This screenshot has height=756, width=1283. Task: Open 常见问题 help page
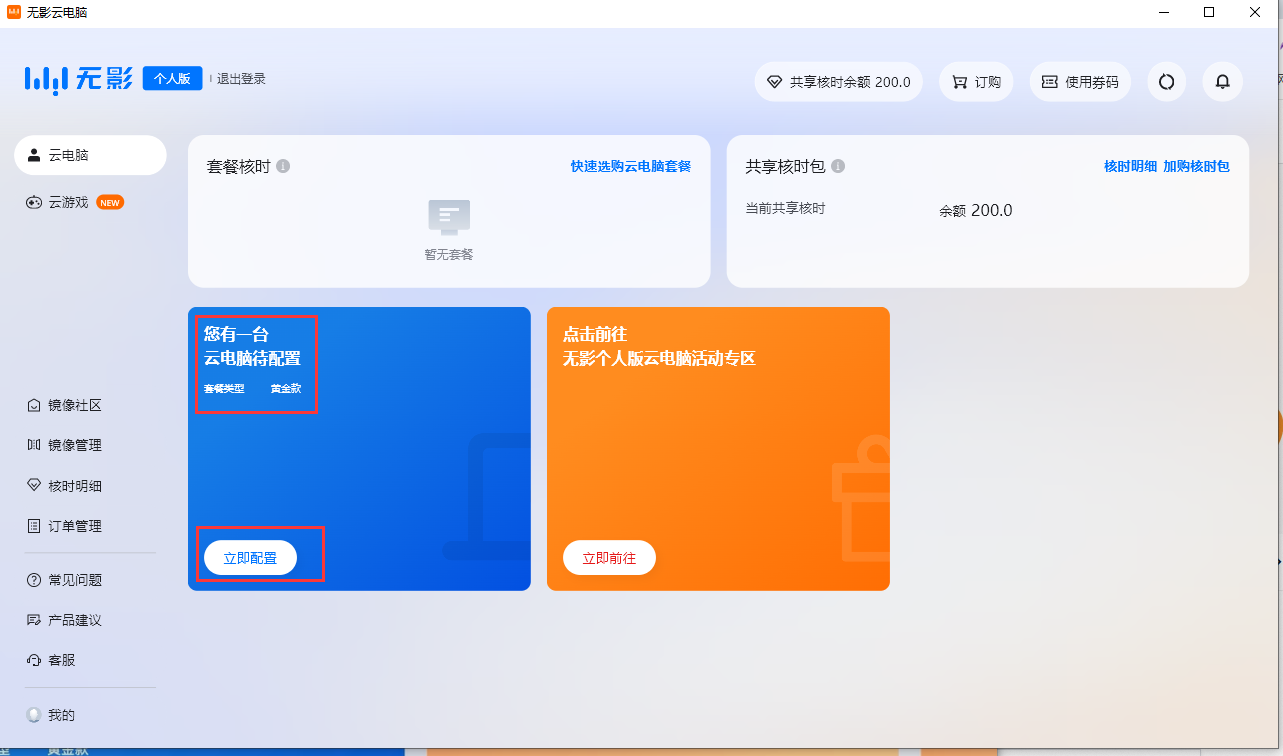[64, 580]
